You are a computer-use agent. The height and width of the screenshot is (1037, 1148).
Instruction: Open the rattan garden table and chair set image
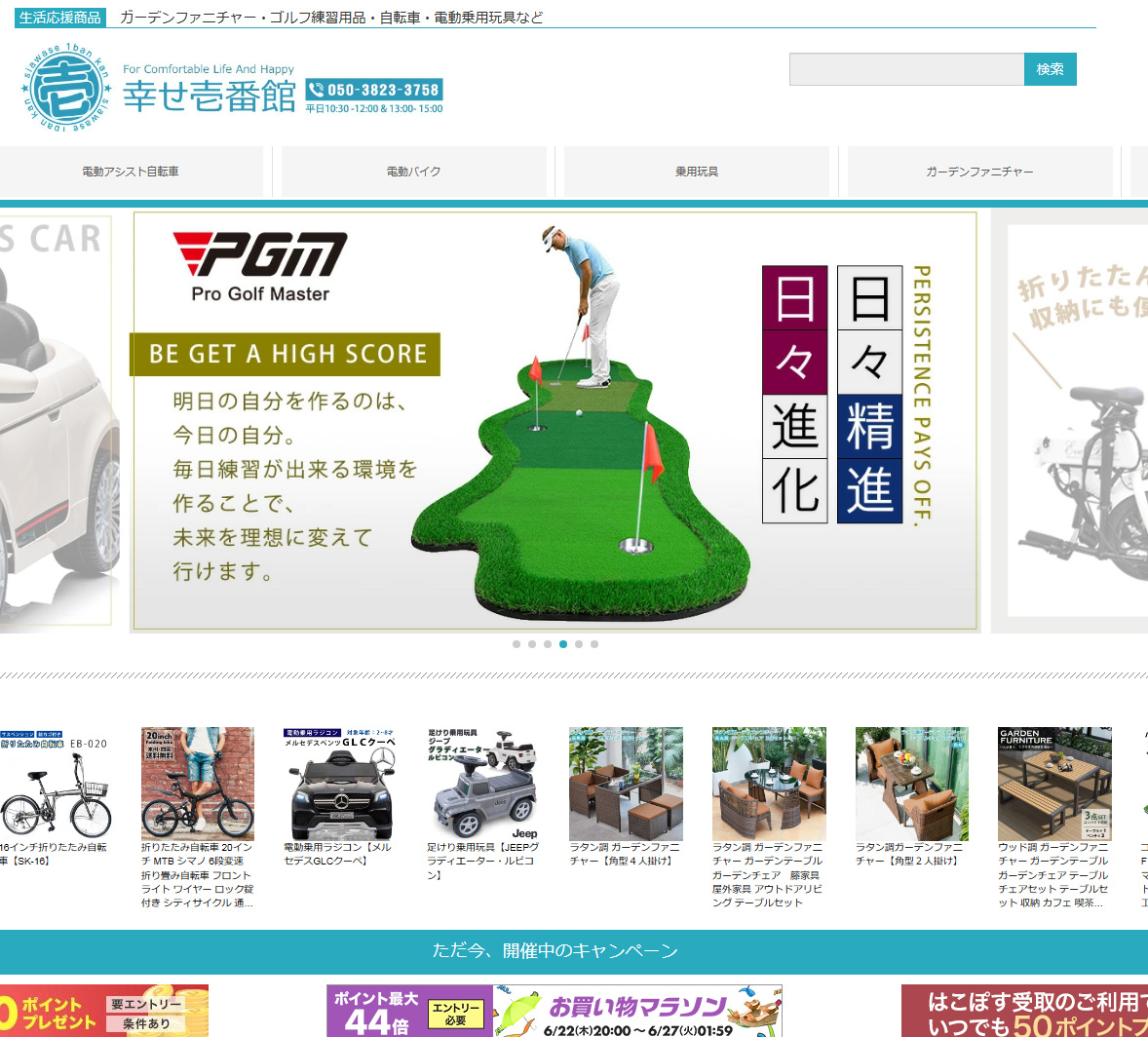click(x=769, y=784)
